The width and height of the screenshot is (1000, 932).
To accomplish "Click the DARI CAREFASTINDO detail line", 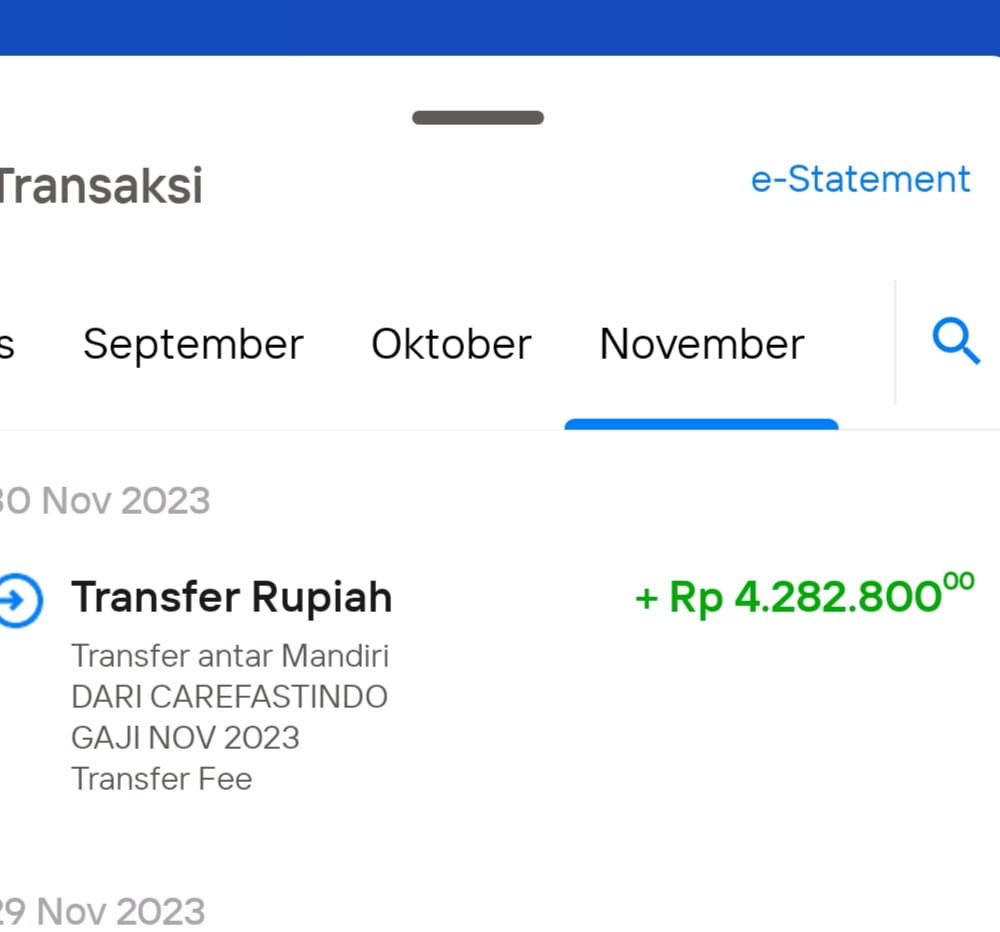I will pyautogui.click(x=230, y=697).
